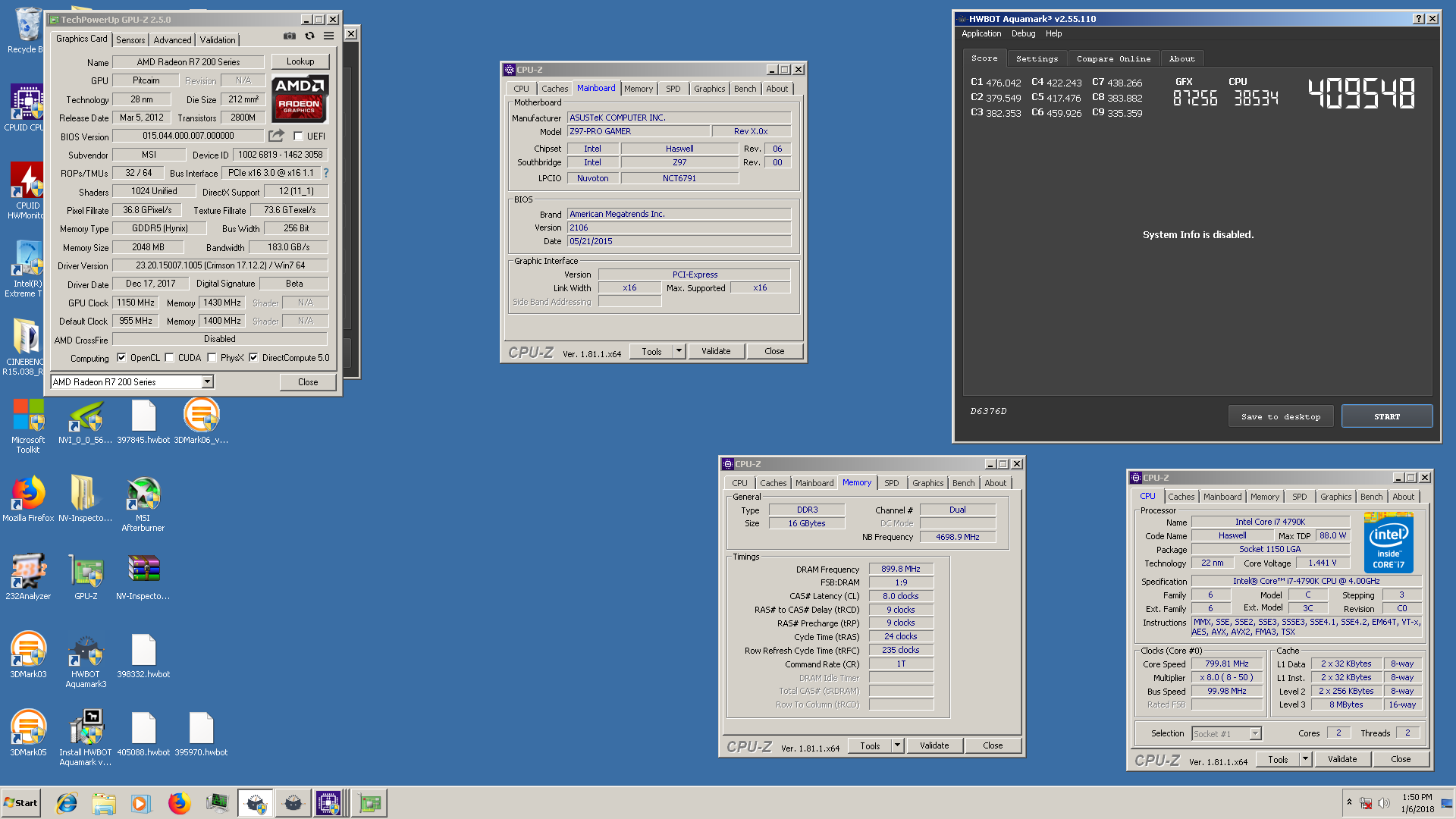Click the 409548 total score readout
The width and height of the screenshot is (1456, 819).
[1361, 93]
